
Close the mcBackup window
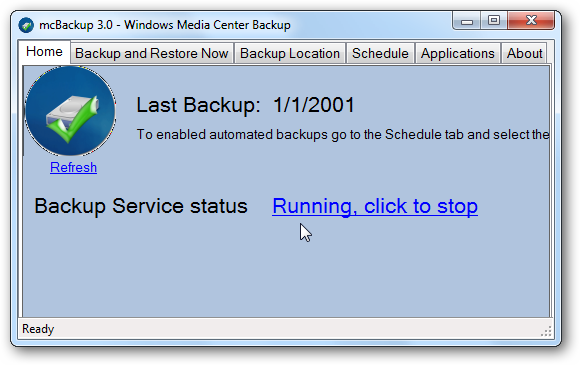pos(531,21)
